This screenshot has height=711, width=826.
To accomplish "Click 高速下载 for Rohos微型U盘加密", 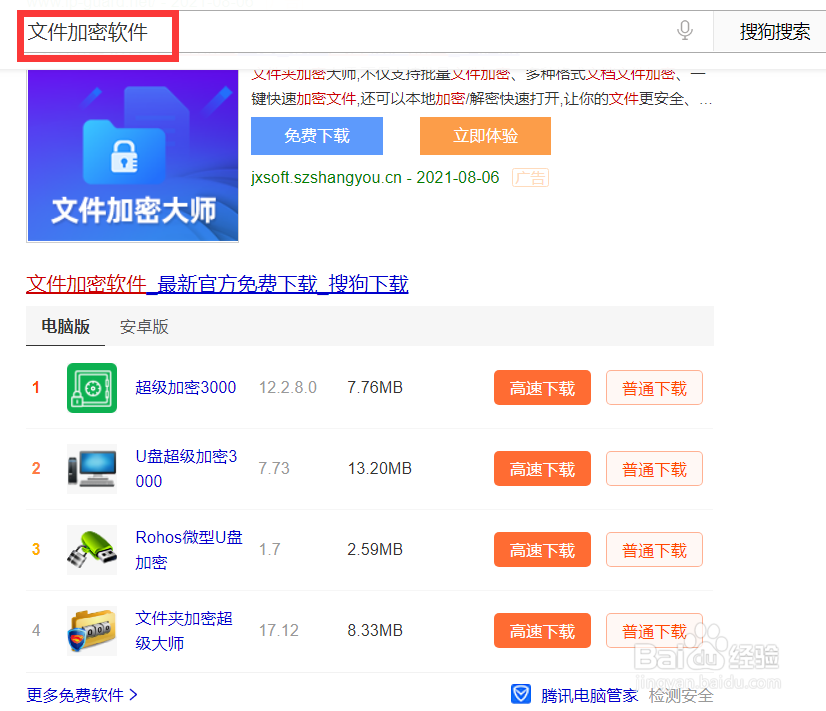I will pyautogui.click(x=542, y=550).
